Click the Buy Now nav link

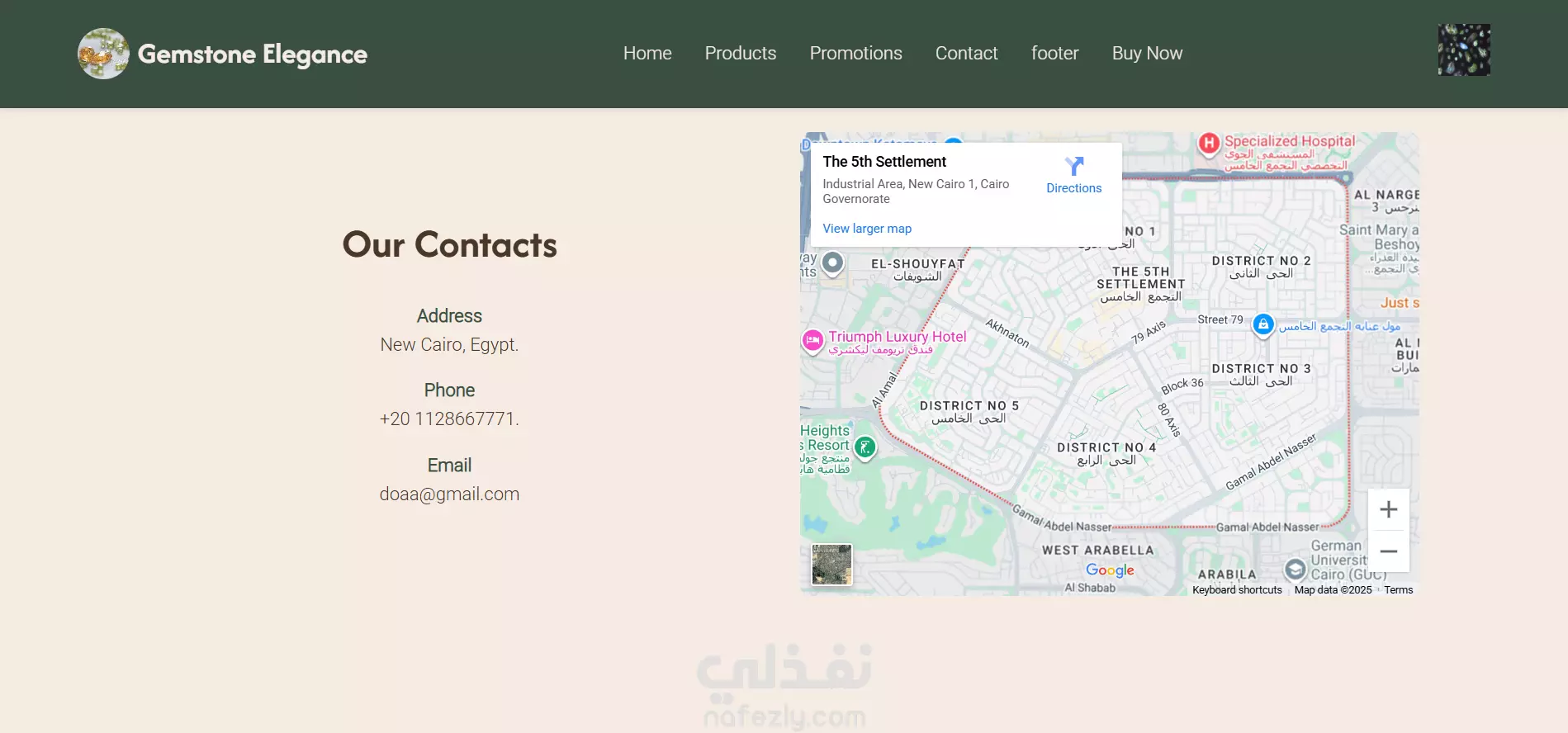1147,54
